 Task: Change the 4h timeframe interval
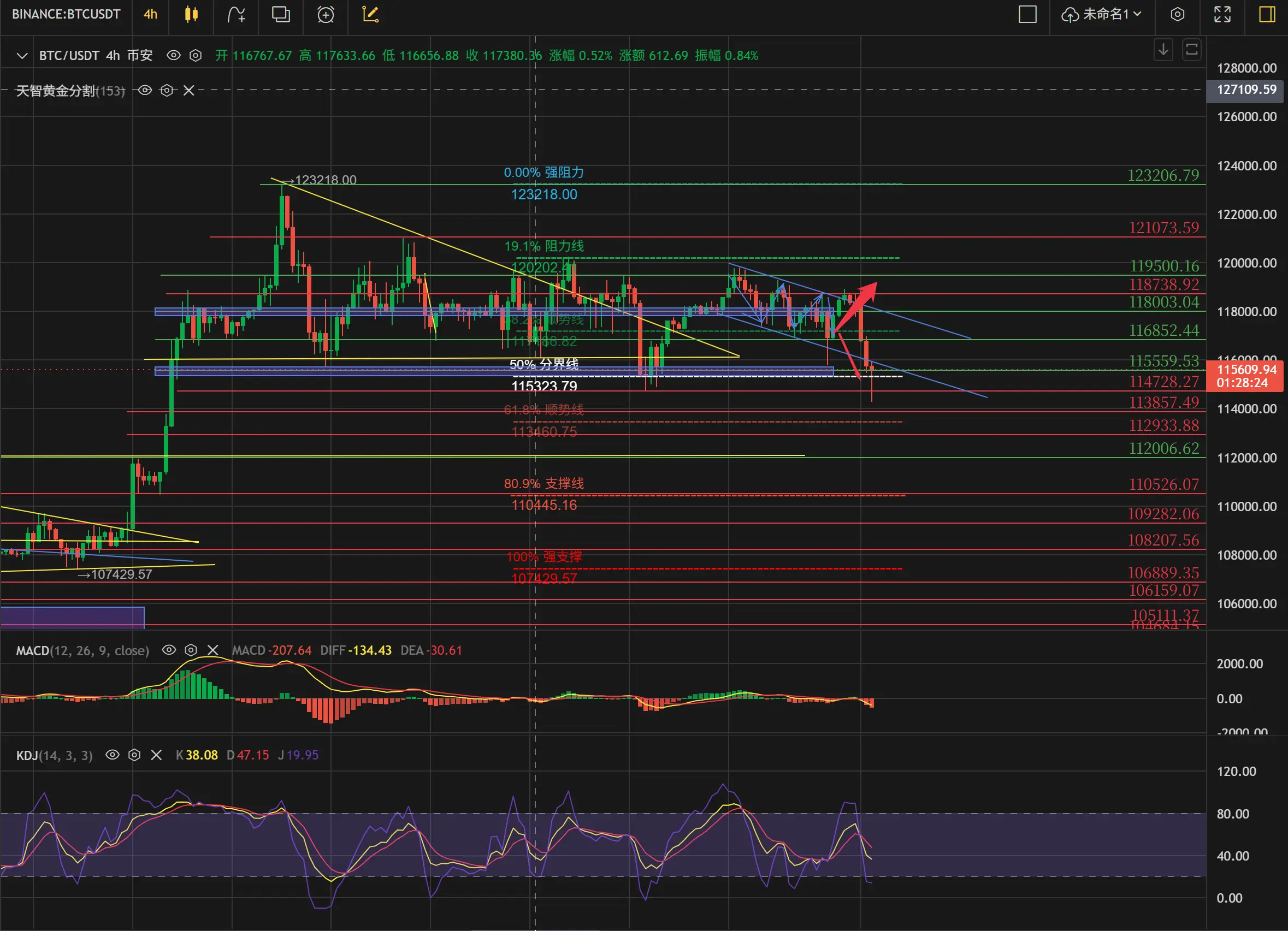click(x=151, y=14)
